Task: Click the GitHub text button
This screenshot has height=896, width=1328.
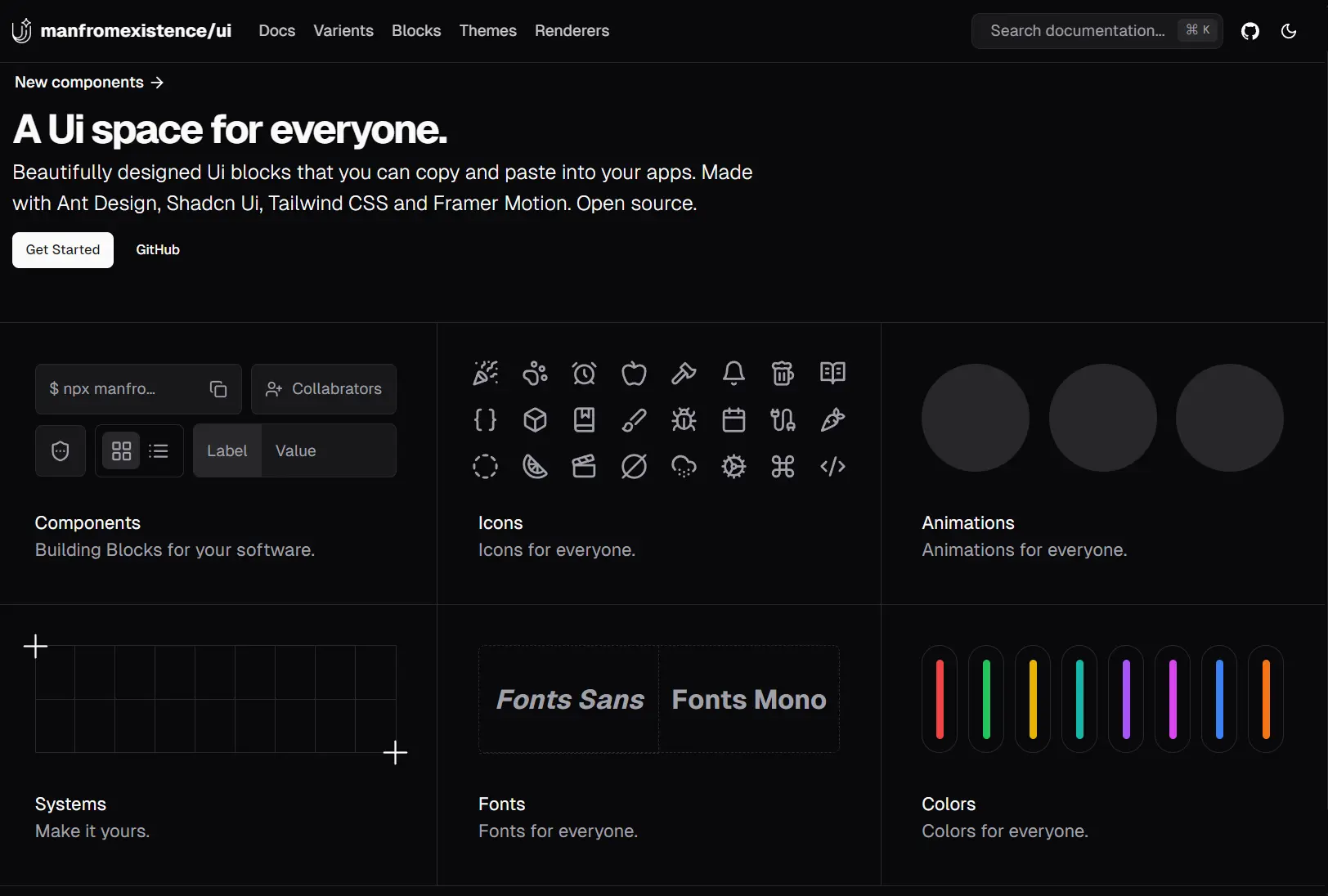Action: coord(158,250)
